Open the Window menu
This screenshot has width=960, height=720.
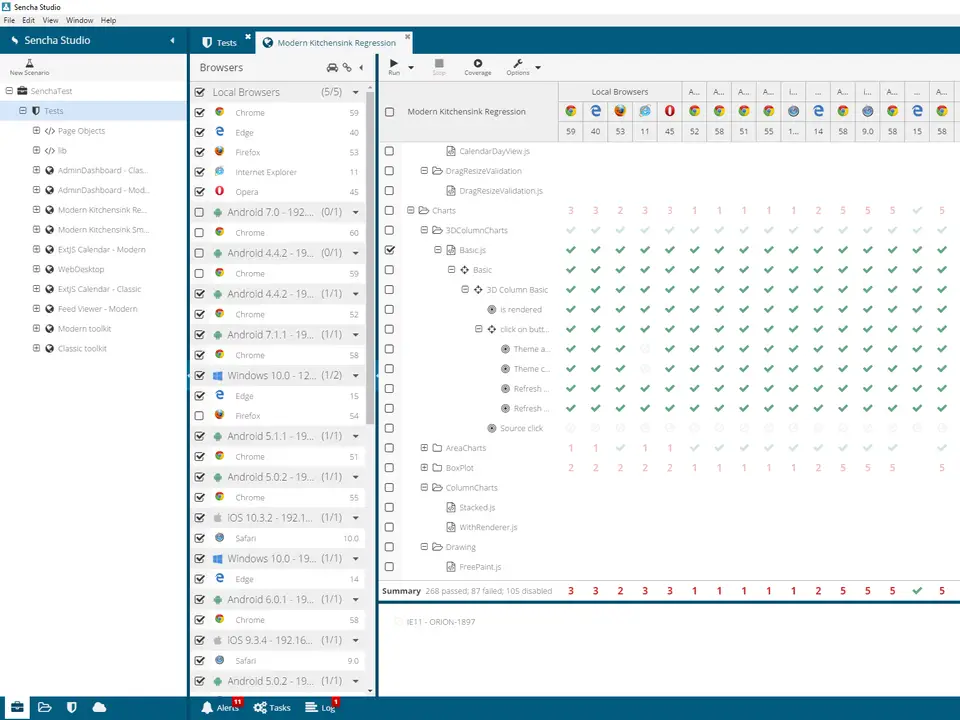pos(80,20)
